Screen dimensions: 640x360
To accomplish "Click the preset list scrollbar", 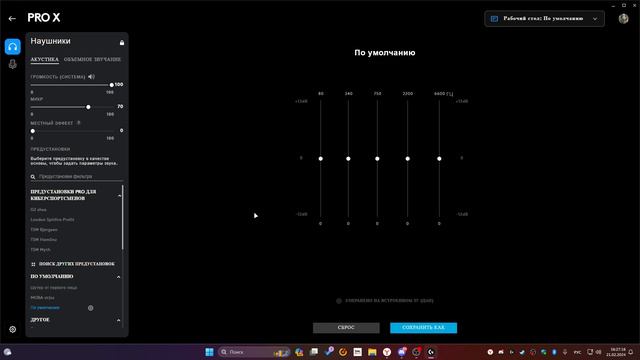I will (x=122, y=218).
